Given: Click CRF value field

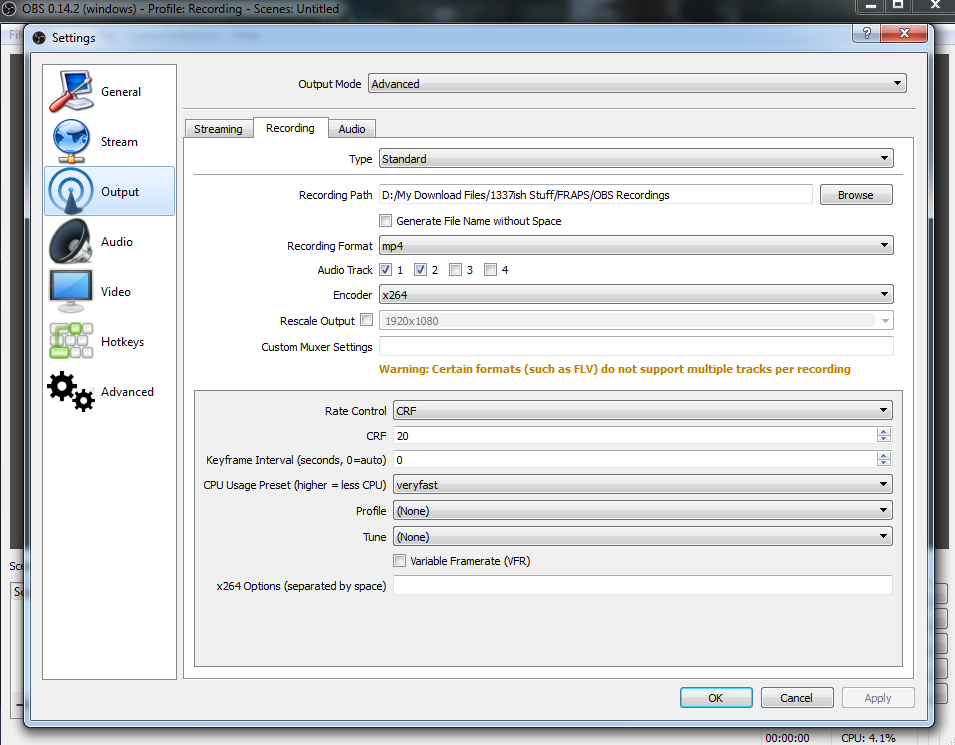Looking at the screenshot, I should point(635,436).
